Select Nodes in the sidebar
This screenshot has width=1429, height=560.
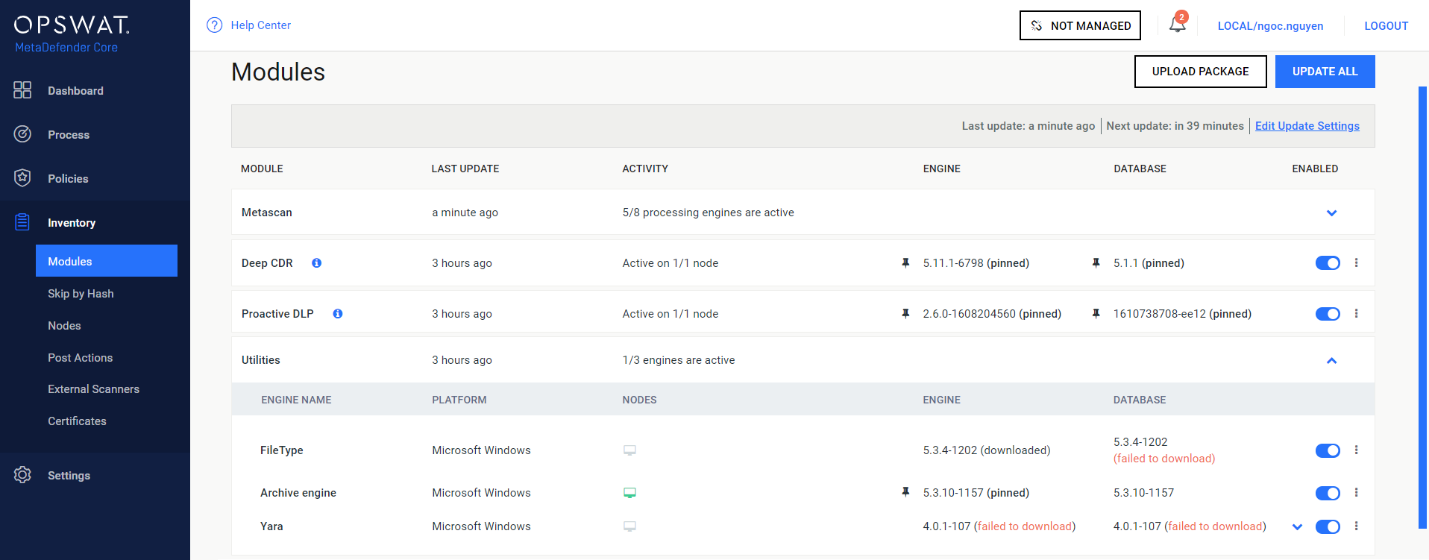click(x=64, y=326)
